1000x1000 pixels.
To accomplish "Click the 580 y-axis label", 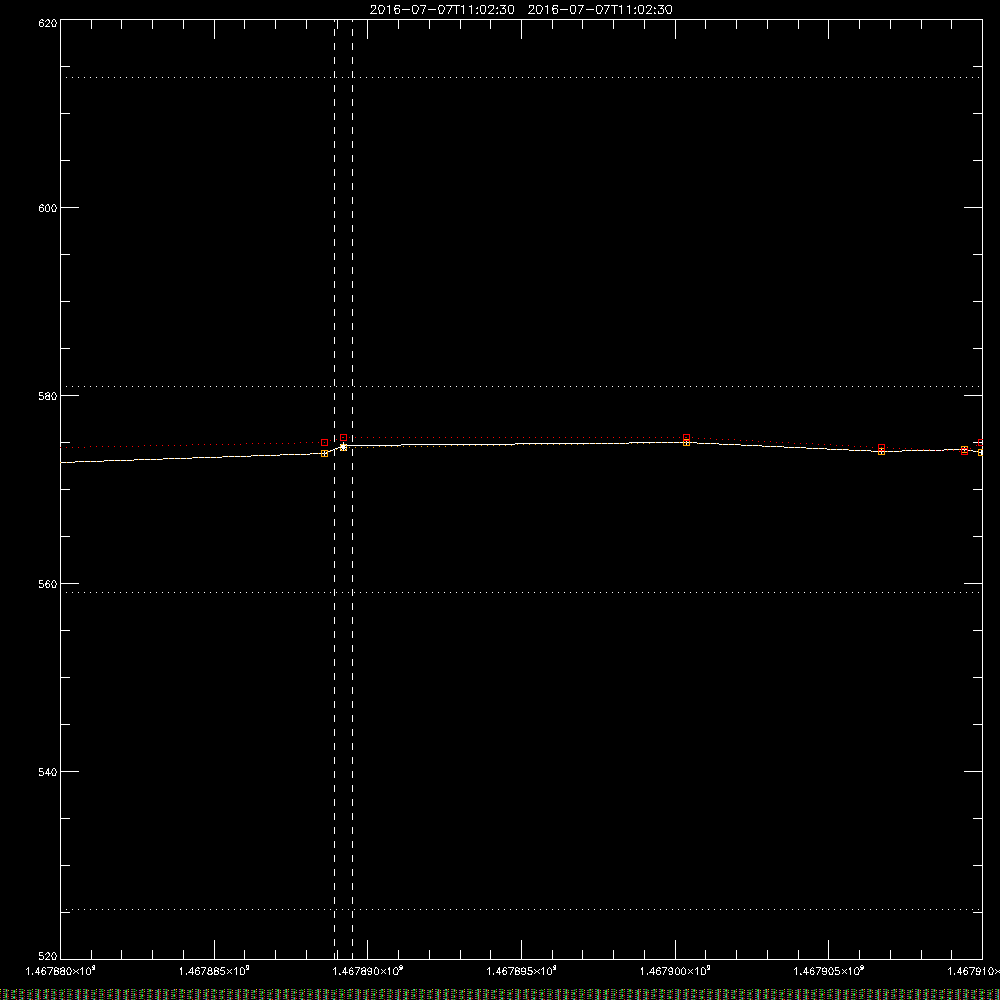I will 48,396.
